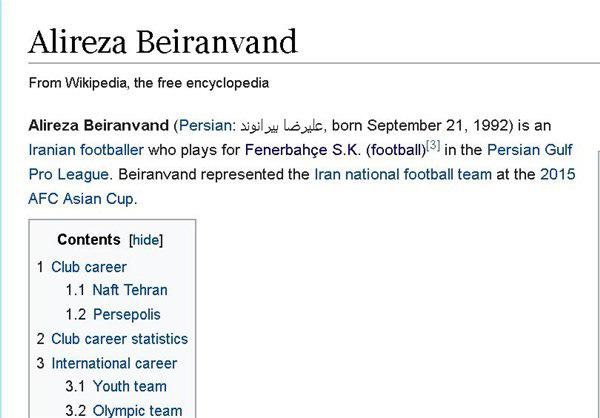Click the bold Alireza Beiranvand name in intro
The height and width of the screenshot is (418, 600).
[98, 126]
